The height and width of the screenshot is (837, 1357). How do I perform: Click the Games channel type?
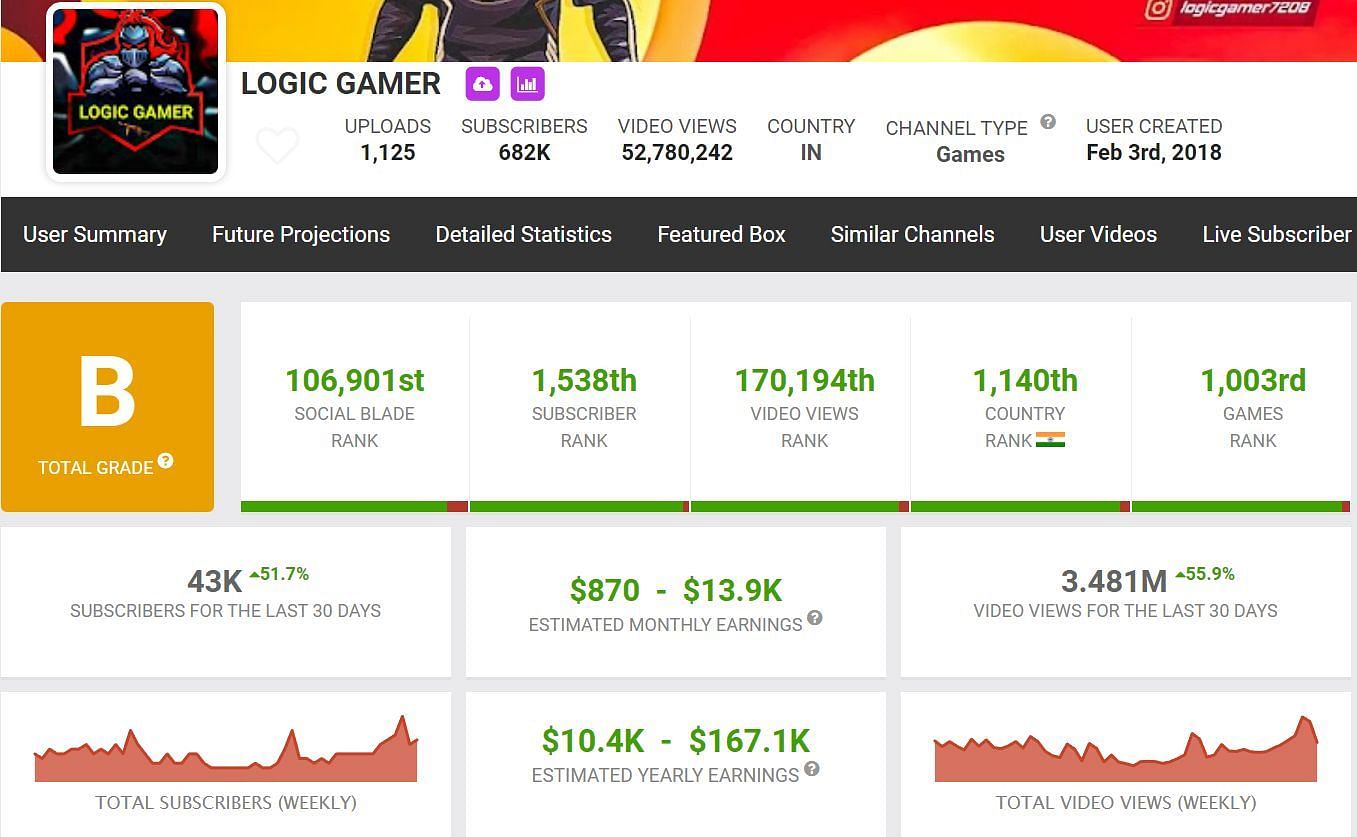click(970, 155)
